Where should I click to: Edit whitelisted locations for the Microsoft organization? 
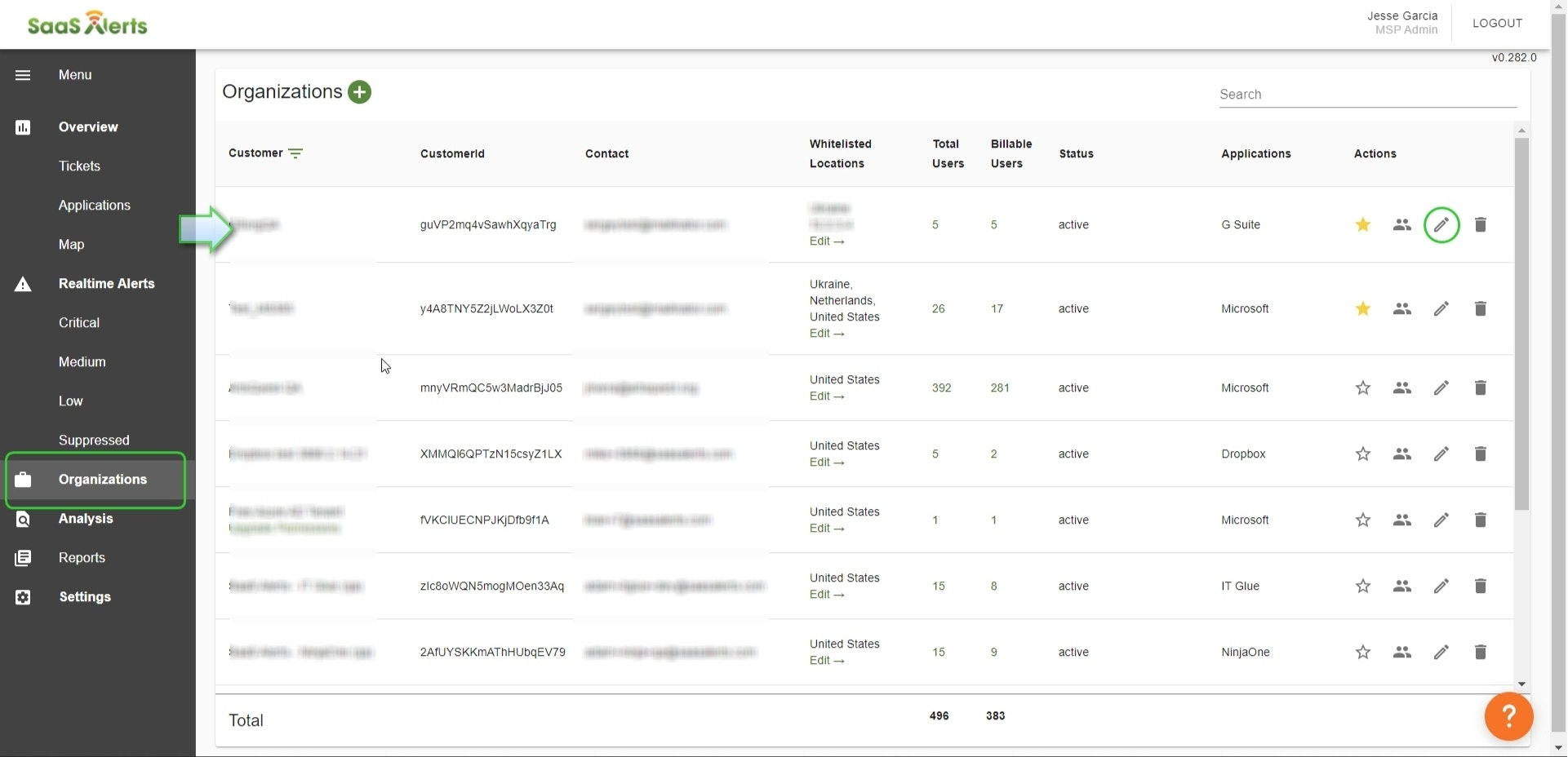(x=827, y=334)
